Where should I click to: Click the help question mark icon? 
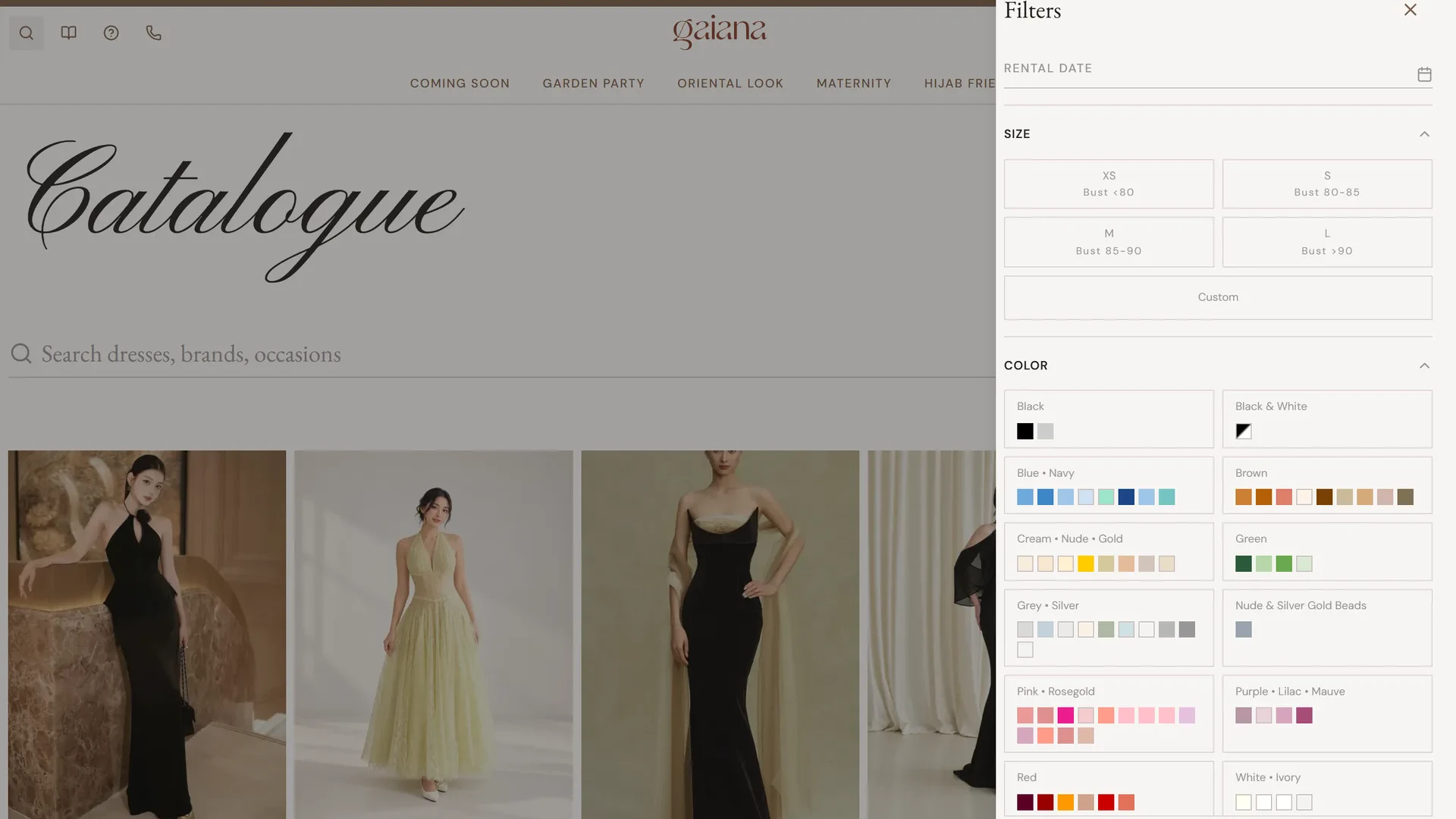coord(111,33)
